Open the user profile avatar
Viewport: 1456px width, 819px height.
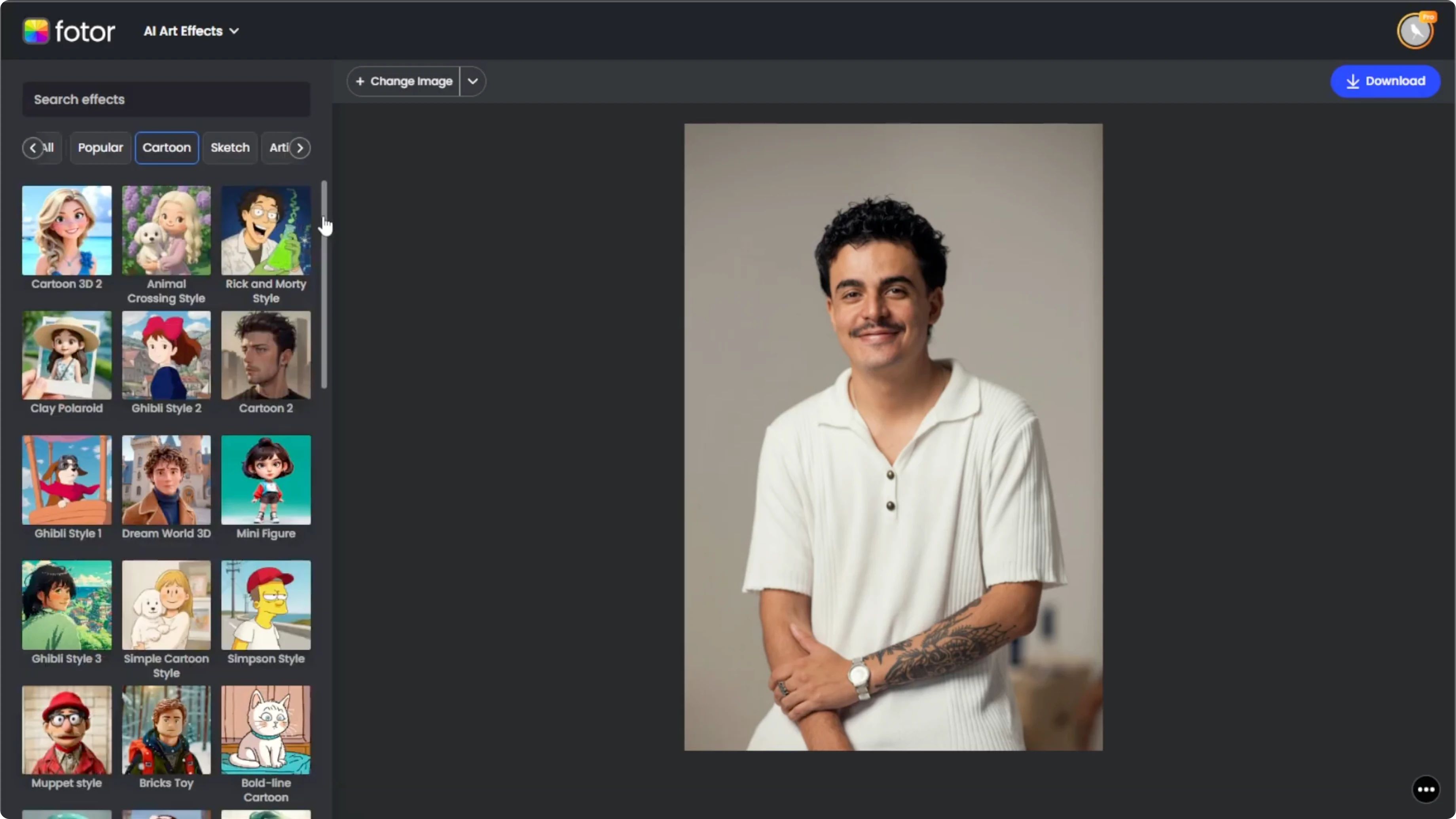coord(1415,31)
